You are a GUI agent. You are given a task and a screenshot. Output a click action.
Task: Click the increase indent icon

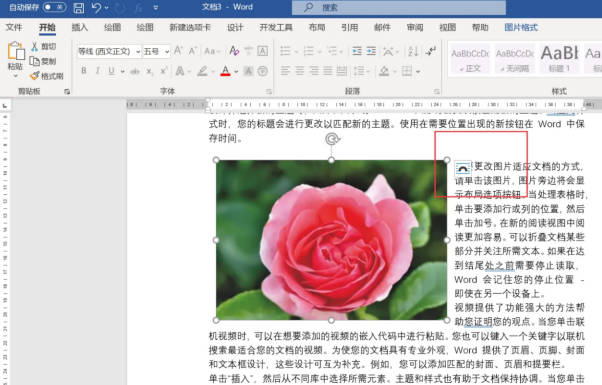371,51
